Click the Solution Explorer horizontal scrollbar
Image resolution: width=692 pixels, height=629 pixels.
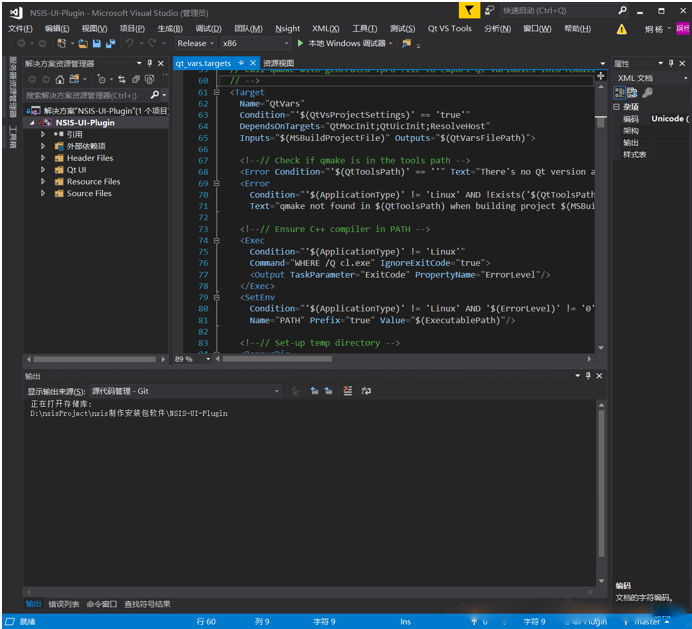(x=95, y=359)
